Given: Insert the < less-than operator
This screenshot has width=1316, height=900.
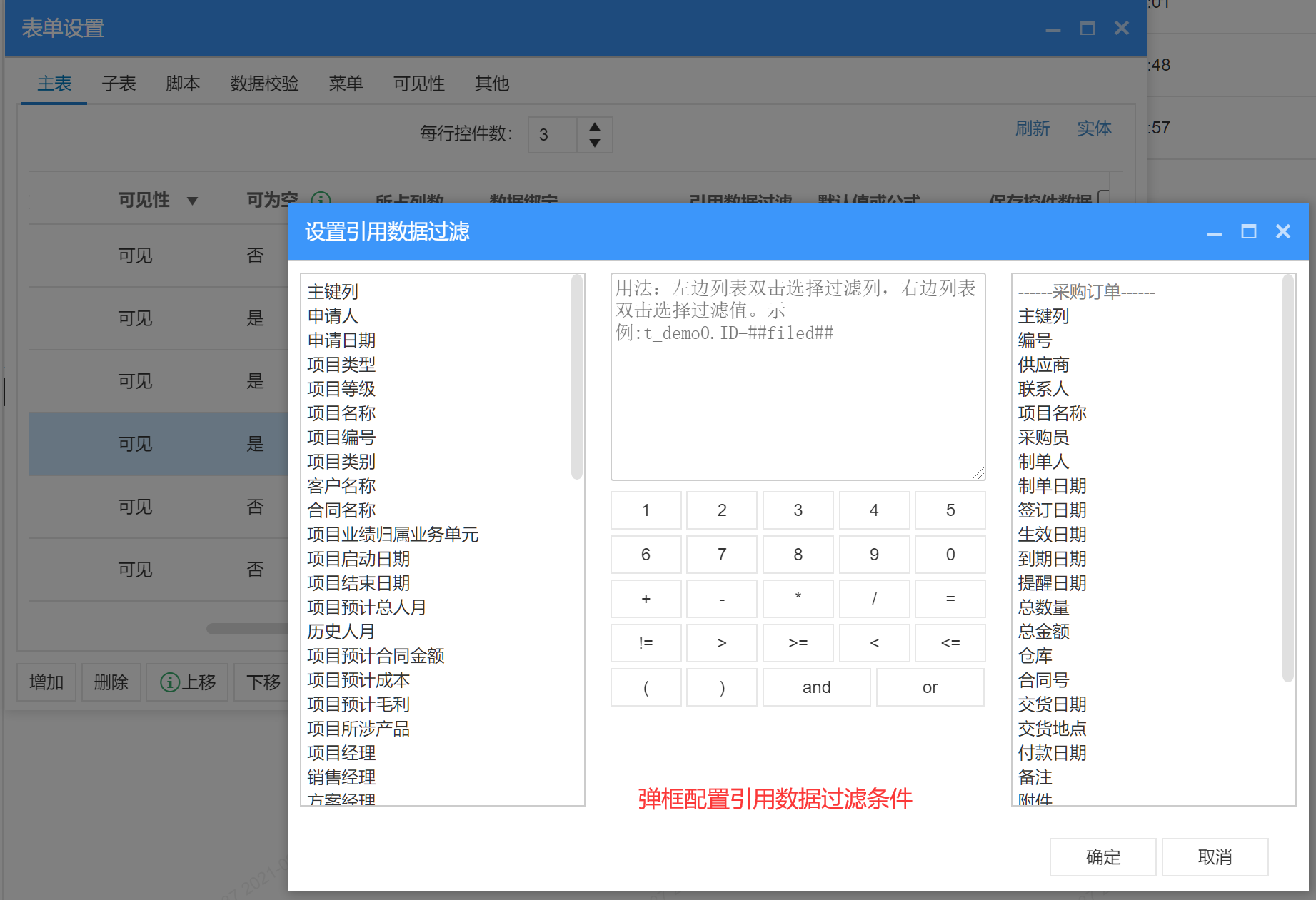Looking at the screenshot, I should 874,643.
